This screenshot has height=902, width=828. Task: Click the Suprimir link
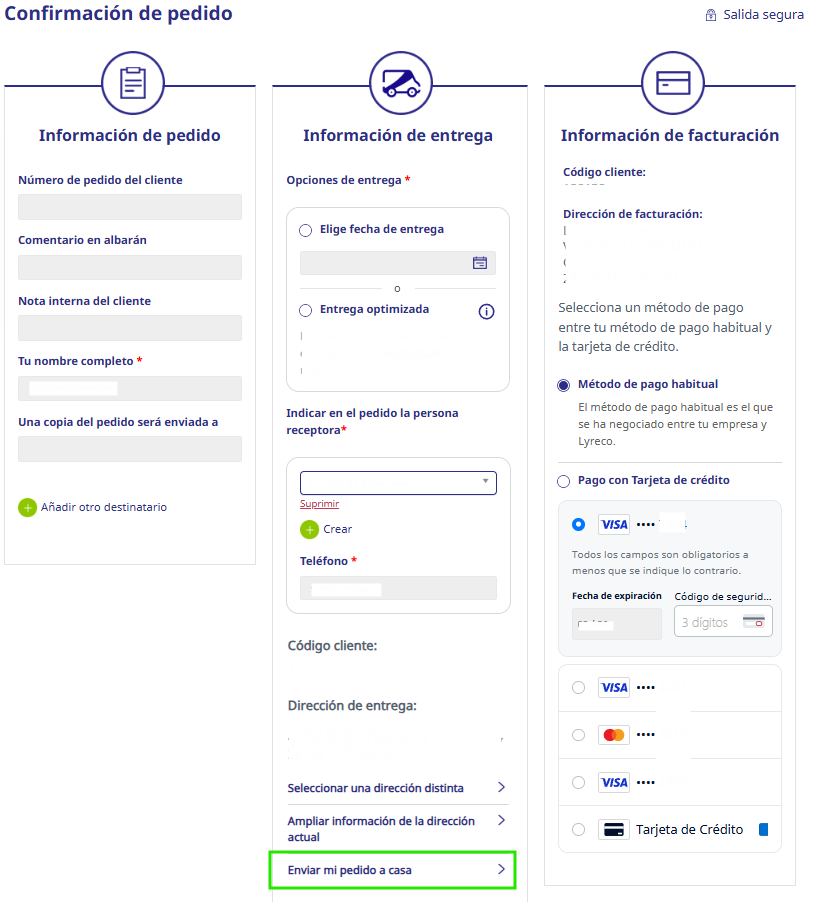click(x=319, y=504)
